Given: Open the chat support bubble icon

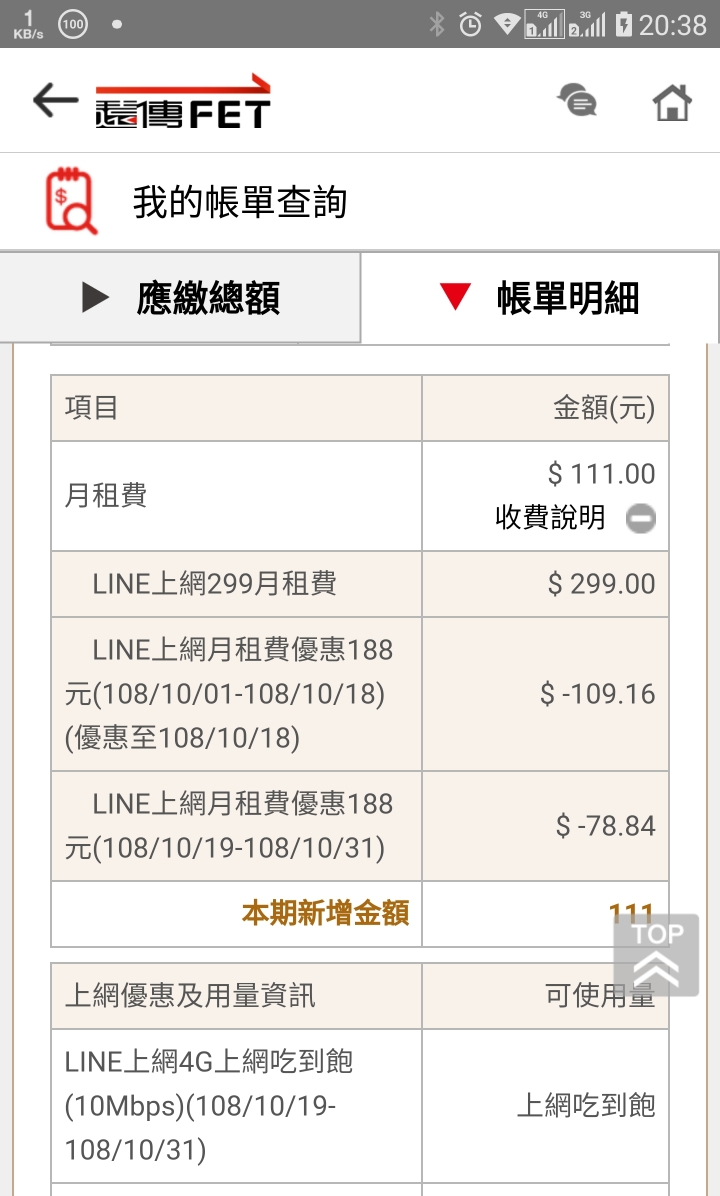Looking at the screenshot, I should (577, 101).
